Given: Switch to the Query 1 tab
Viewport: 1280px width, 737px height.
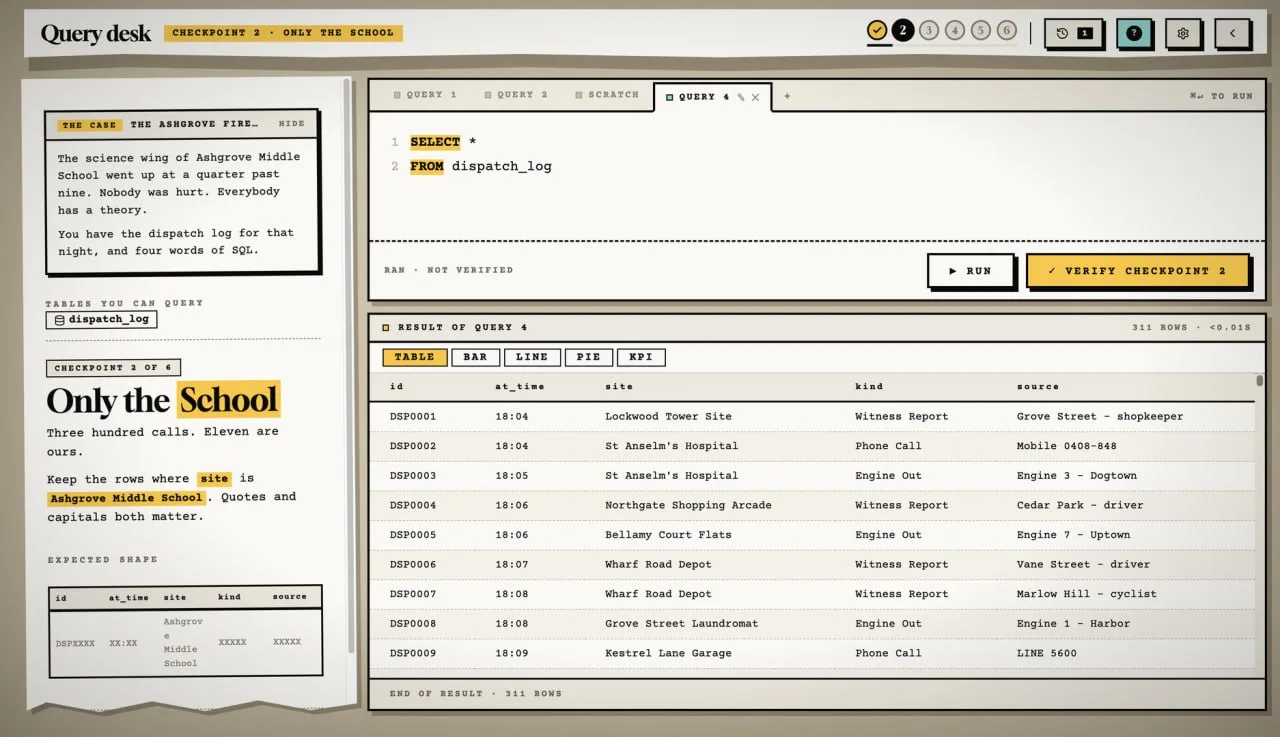Looking at the screenshot, I should (x=425, y=95).
